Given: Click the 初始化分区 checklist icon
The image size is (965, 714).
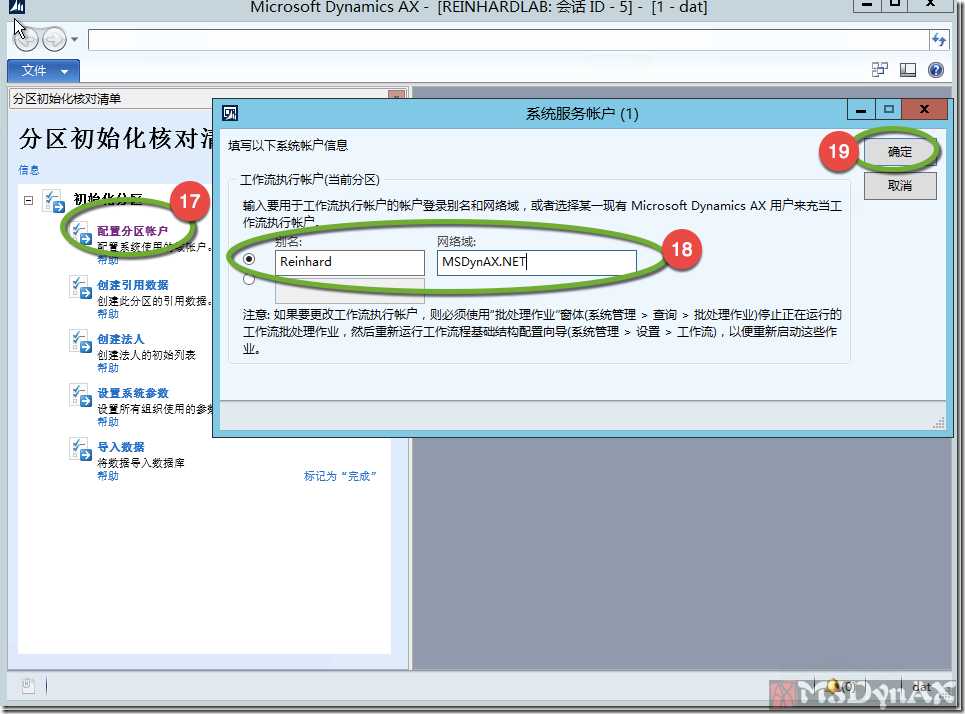Looking at the screenshot, I should point(53,201).
